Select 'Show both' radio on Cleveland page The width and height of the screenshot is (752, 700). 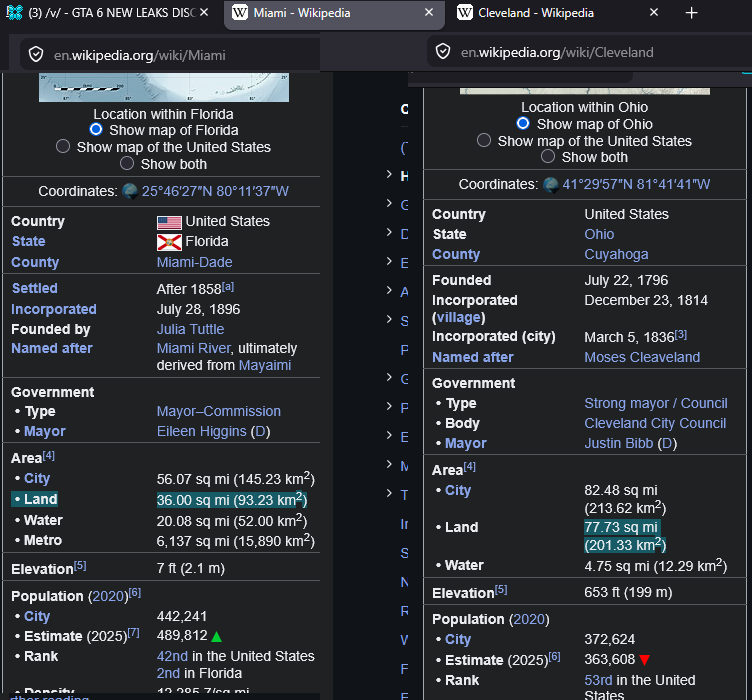click(x=548, y=156)
